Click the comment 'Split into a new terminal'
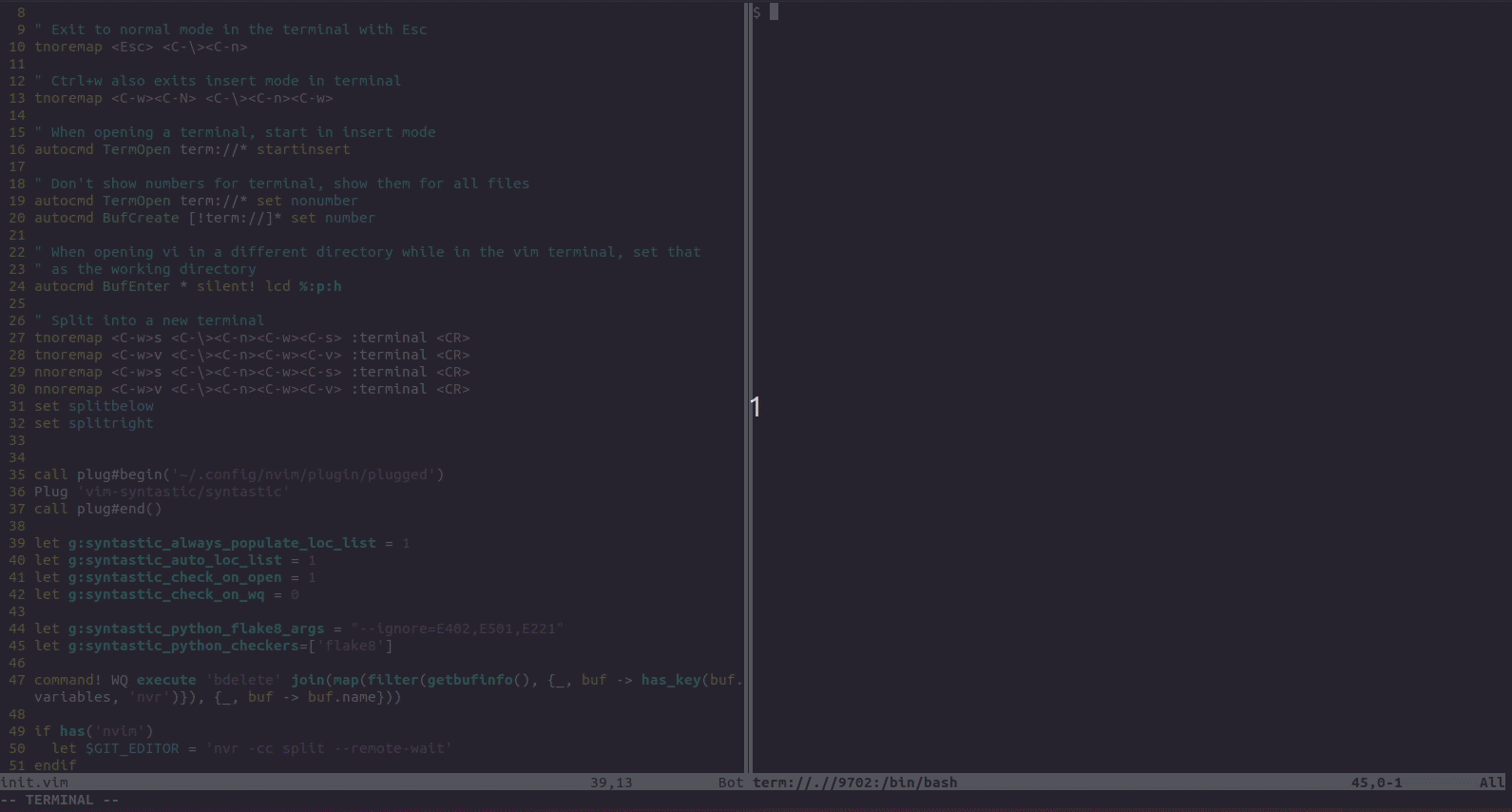1512x812 pixels. 149,320
